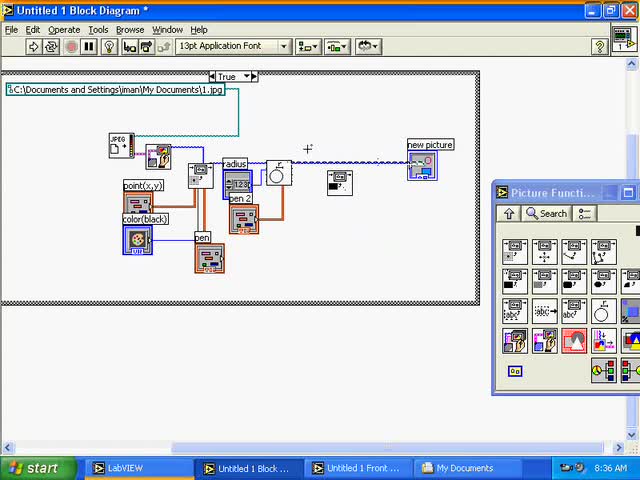Pick the red masked picture icon in palette
The height and width of the screenshot is (480, 640).
click(574, 341)
